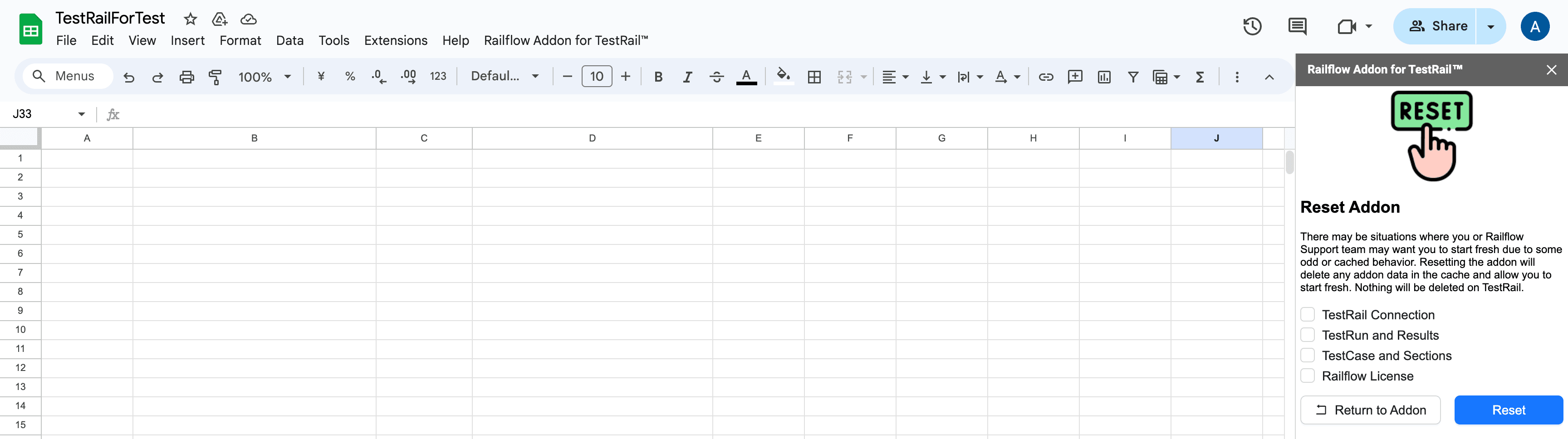The image size is (1568, 439).
Task: Open the zoom 100% dropdown
Action: coord(265,77)
